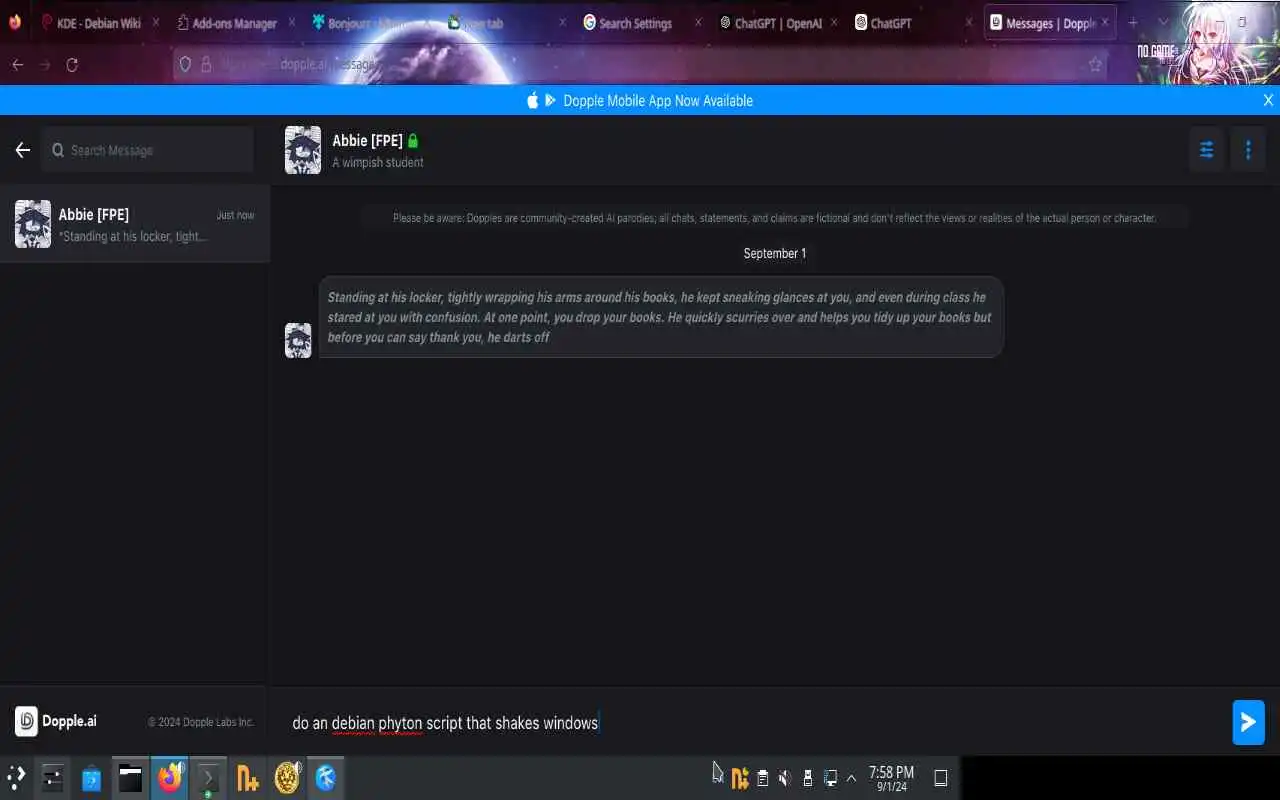
Task: Click the Apple logo in the banner
Action: click(533, 100)
